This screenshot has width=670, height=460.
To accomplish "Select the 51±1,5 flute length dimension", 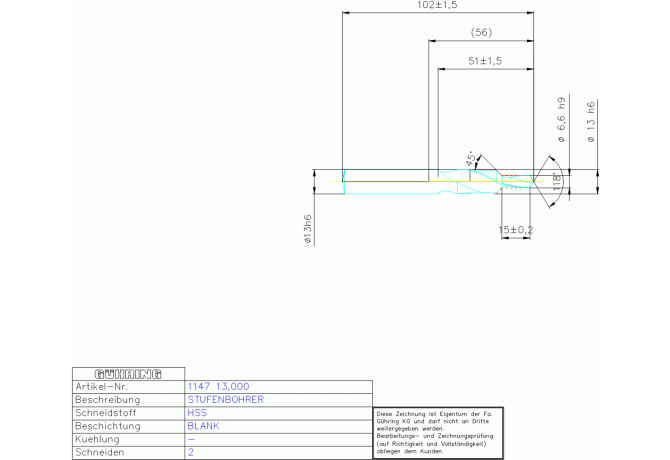I will [485, 61].
